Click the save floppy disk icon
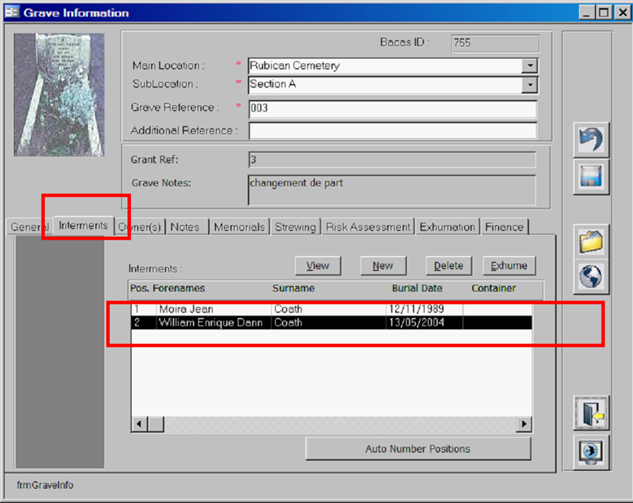This screenshot has width=633, height=503. (x=590, y=178)
